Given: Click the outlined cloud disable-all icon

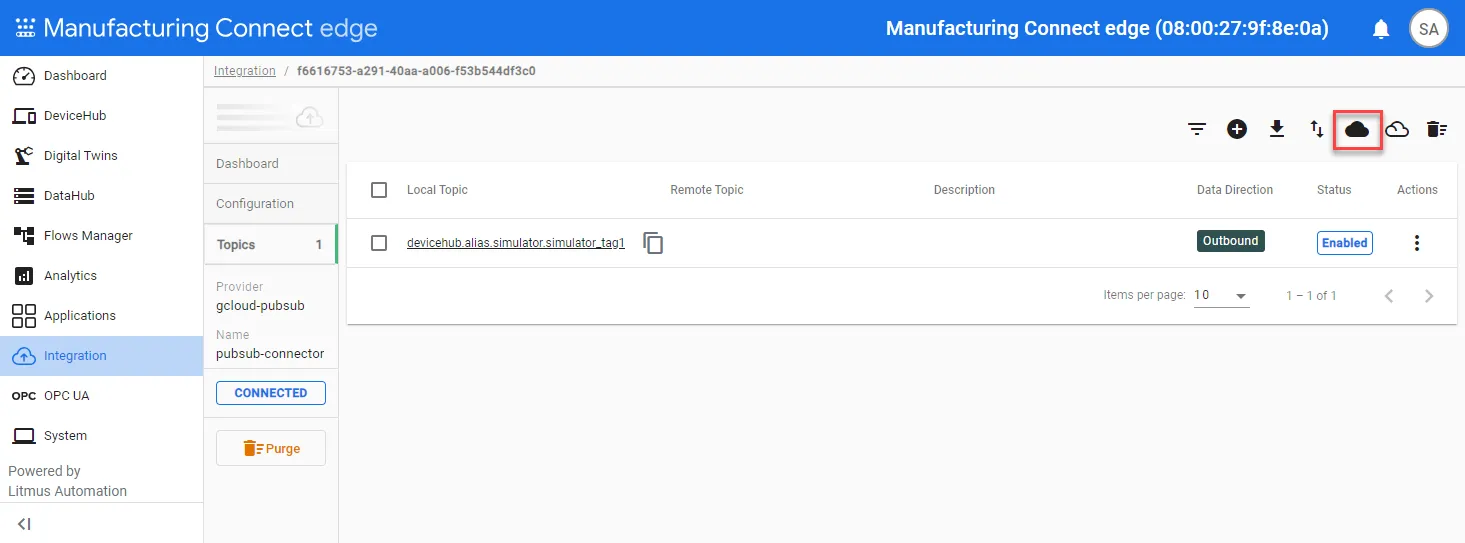Looking at the screenshot, I should (1397, 129).
